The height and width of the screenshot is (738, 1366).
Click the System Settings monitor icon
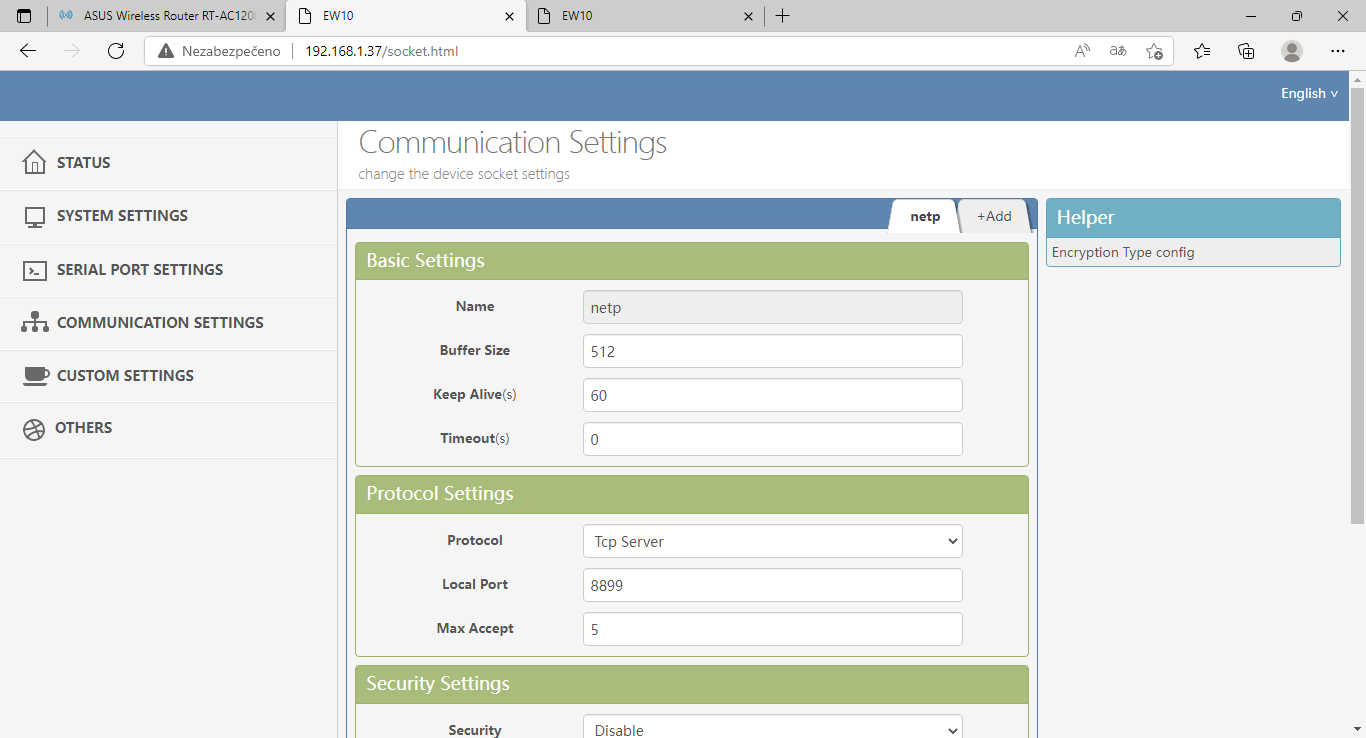pyautogui.click(x=34, y=217)
